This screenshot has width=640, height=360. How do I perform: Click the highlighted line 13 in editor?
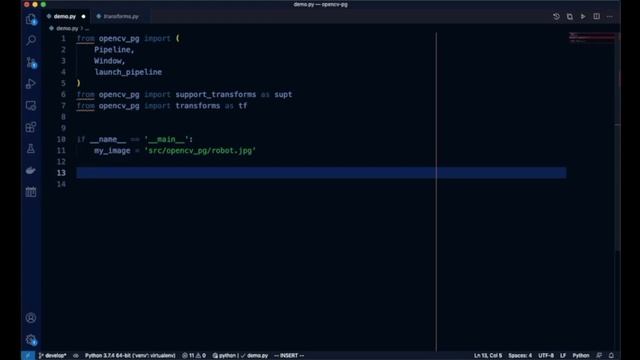321,173
